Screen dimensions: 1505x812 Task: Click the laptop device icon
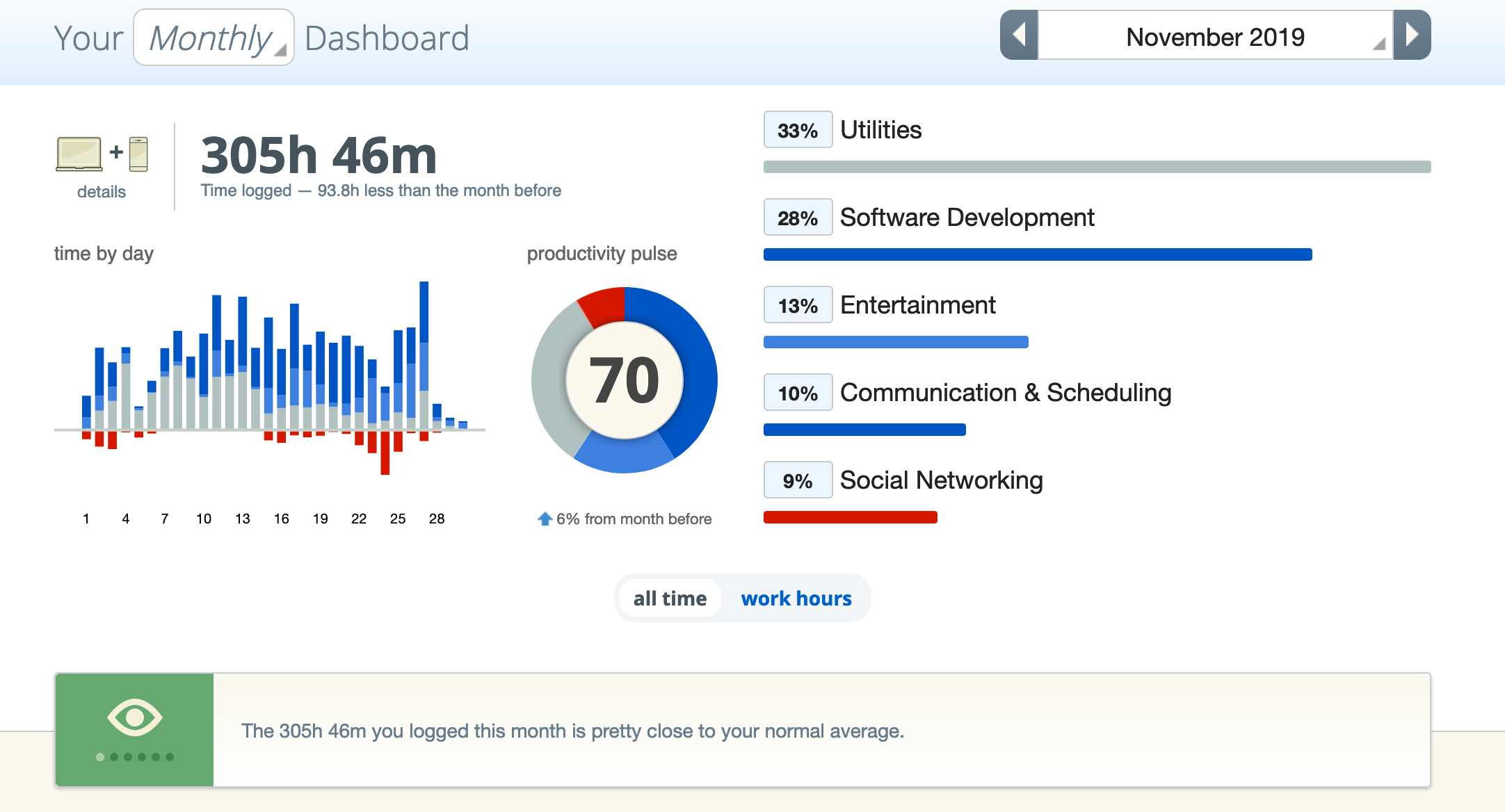pyautogui.click(x=79, y=154)
